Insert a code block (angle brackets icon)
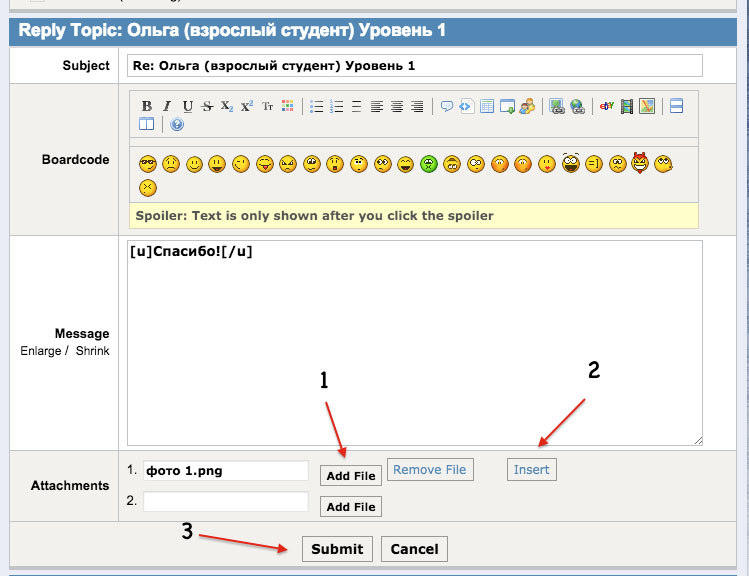 click(467, 106)
